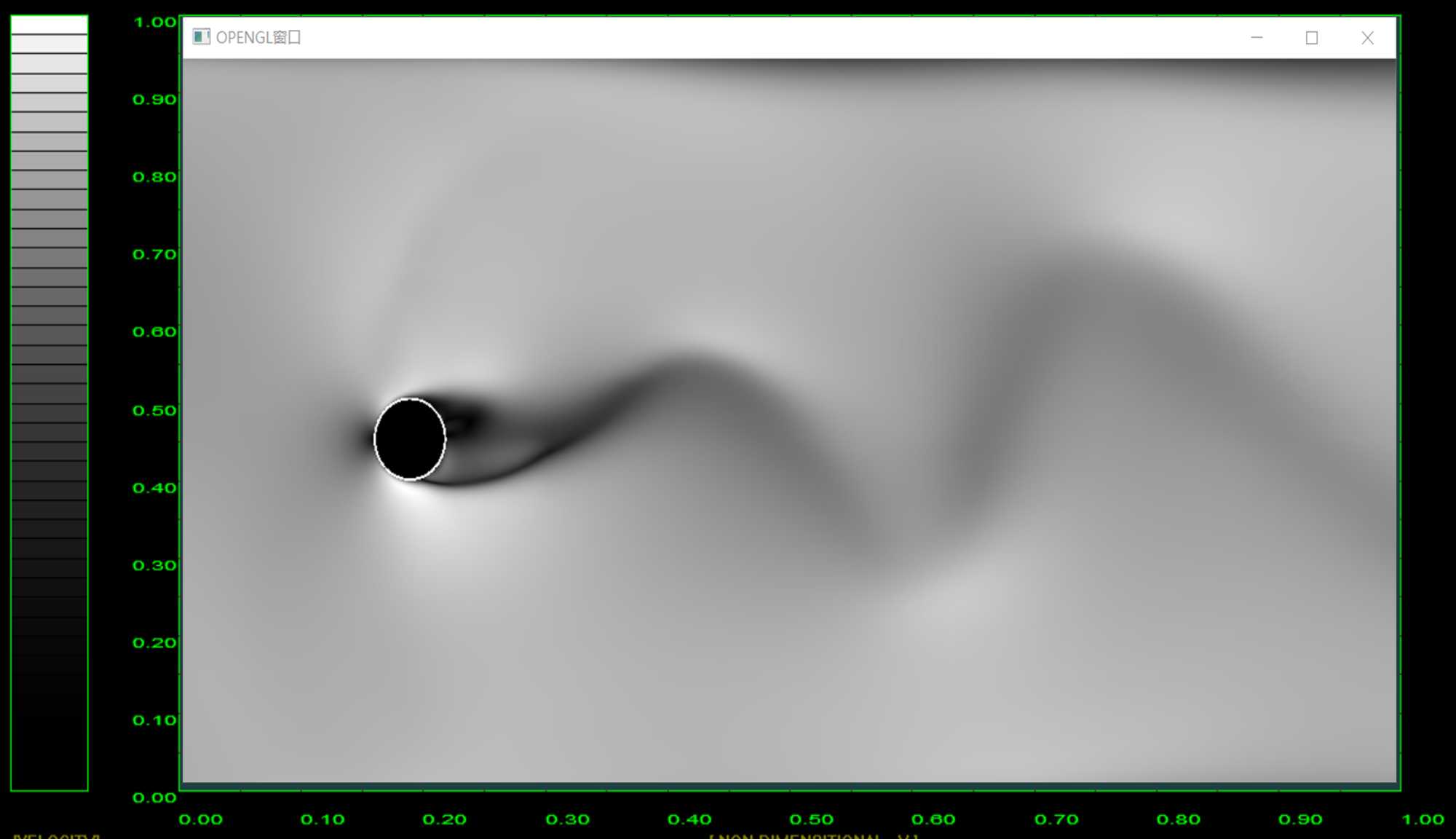Click the 1.00 label on horizontal axis
1456x839 pixels.
(x=1423, y=819)
